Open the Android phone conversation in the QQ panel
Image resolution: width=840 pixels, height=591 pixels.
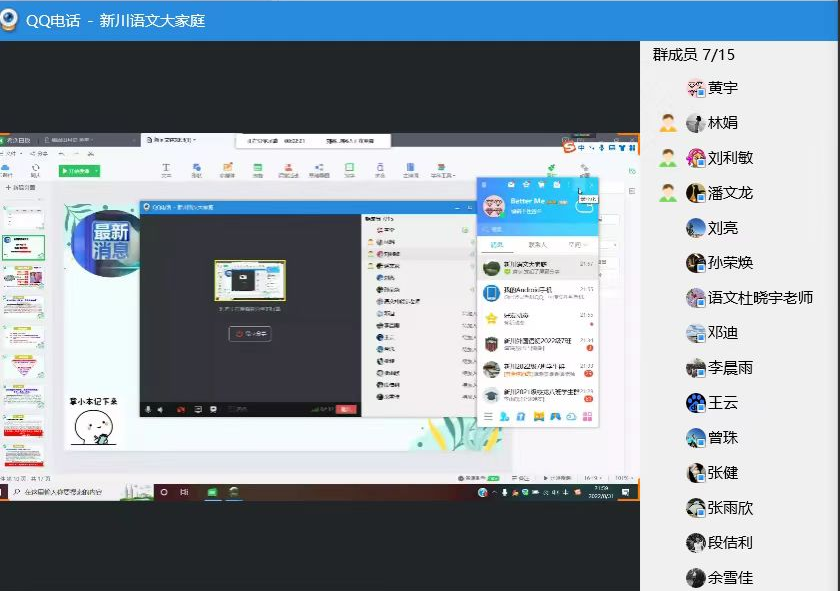(x=537, y=293)
